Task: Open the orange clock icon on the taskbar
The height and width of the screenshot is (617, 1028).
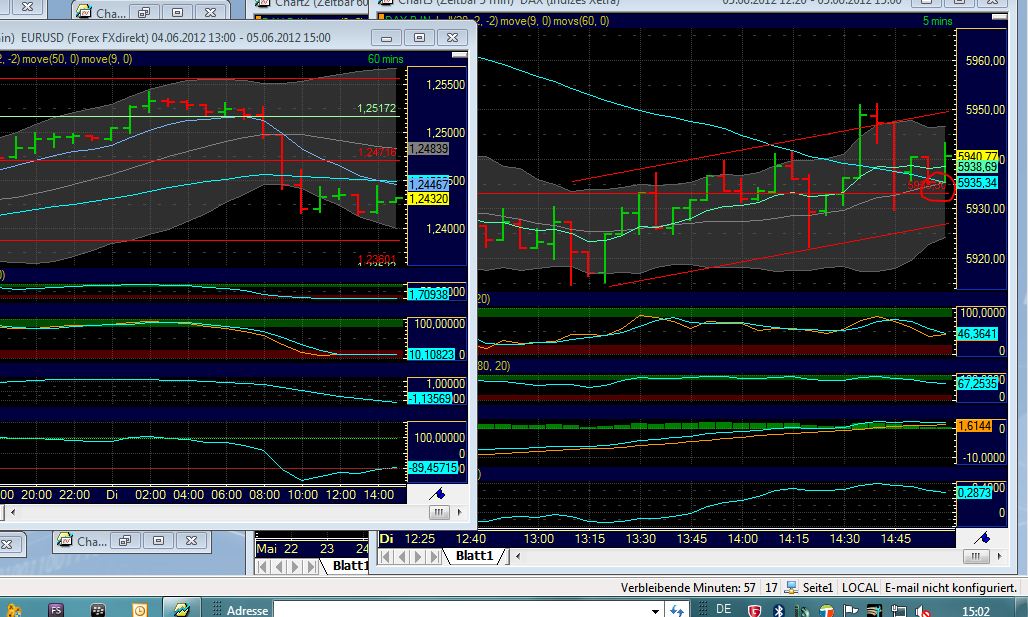Action: [139, 609]
